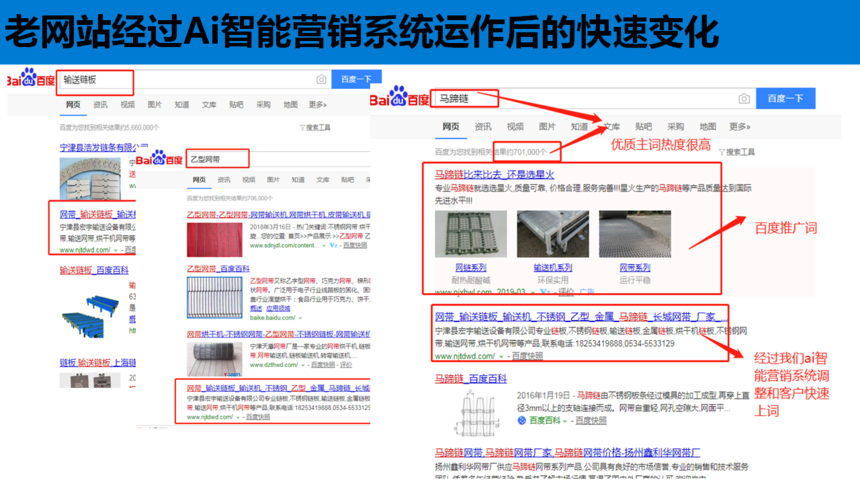The height and width of the screenshot is (484, 860).
Task: Select 网页 tab in 马蹄链 window
Action: point(451,127)
